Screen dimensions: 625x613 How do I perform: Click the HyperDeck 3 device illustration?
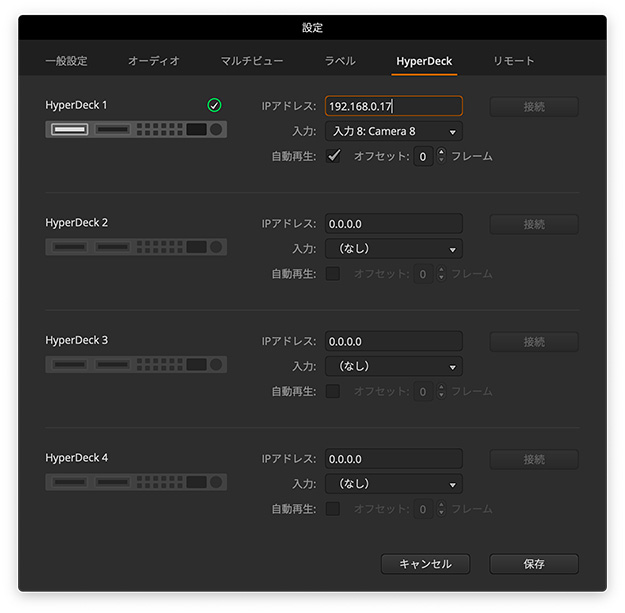coord(136,364)
